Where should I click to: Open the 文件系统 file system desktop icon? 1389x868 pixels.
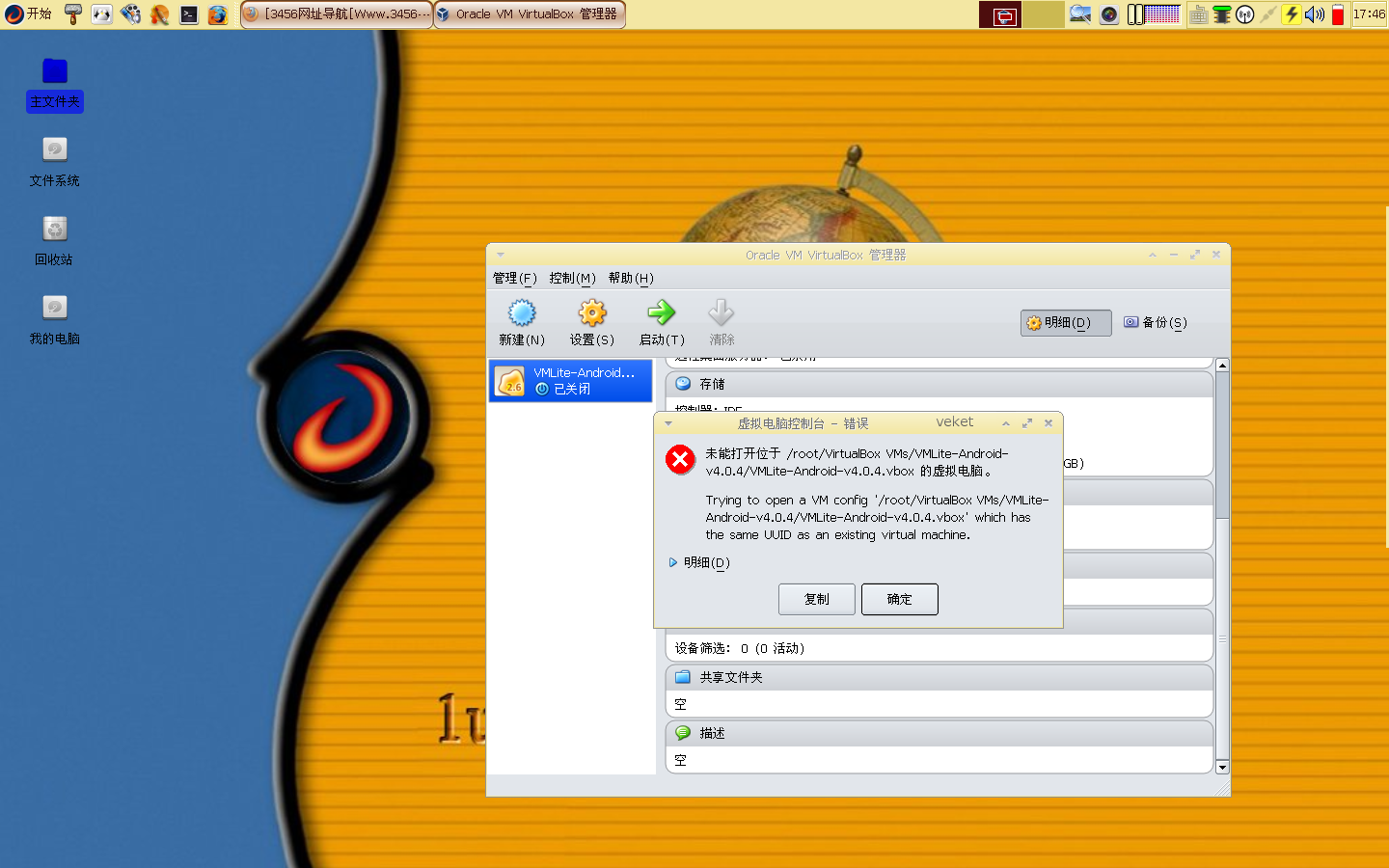(x=55, y=162)
